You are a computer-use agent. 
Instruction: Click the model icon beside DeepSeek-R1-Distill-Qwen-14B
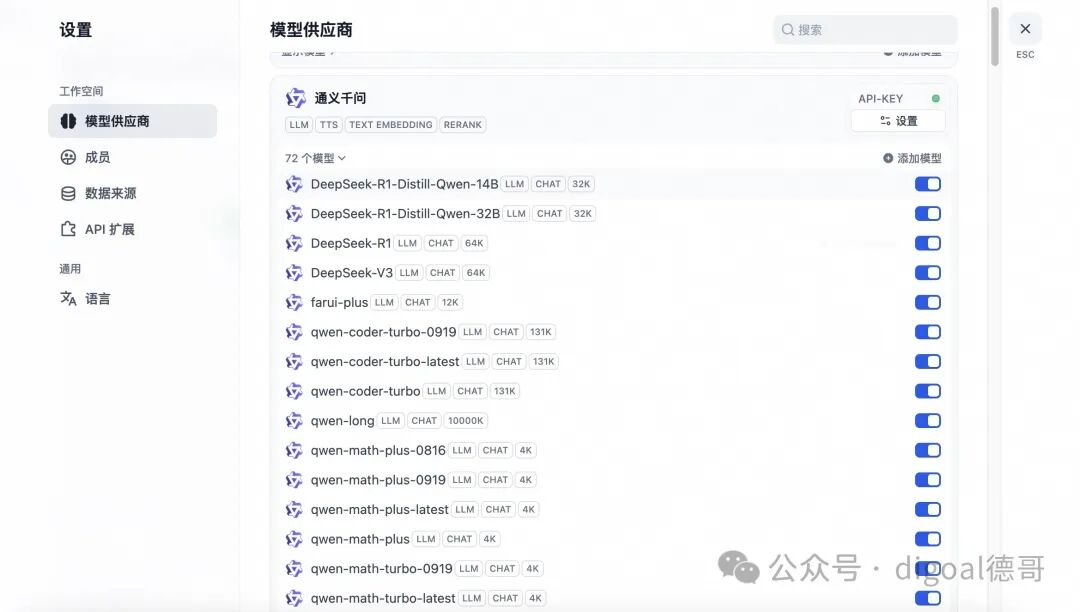click(294, 184)
